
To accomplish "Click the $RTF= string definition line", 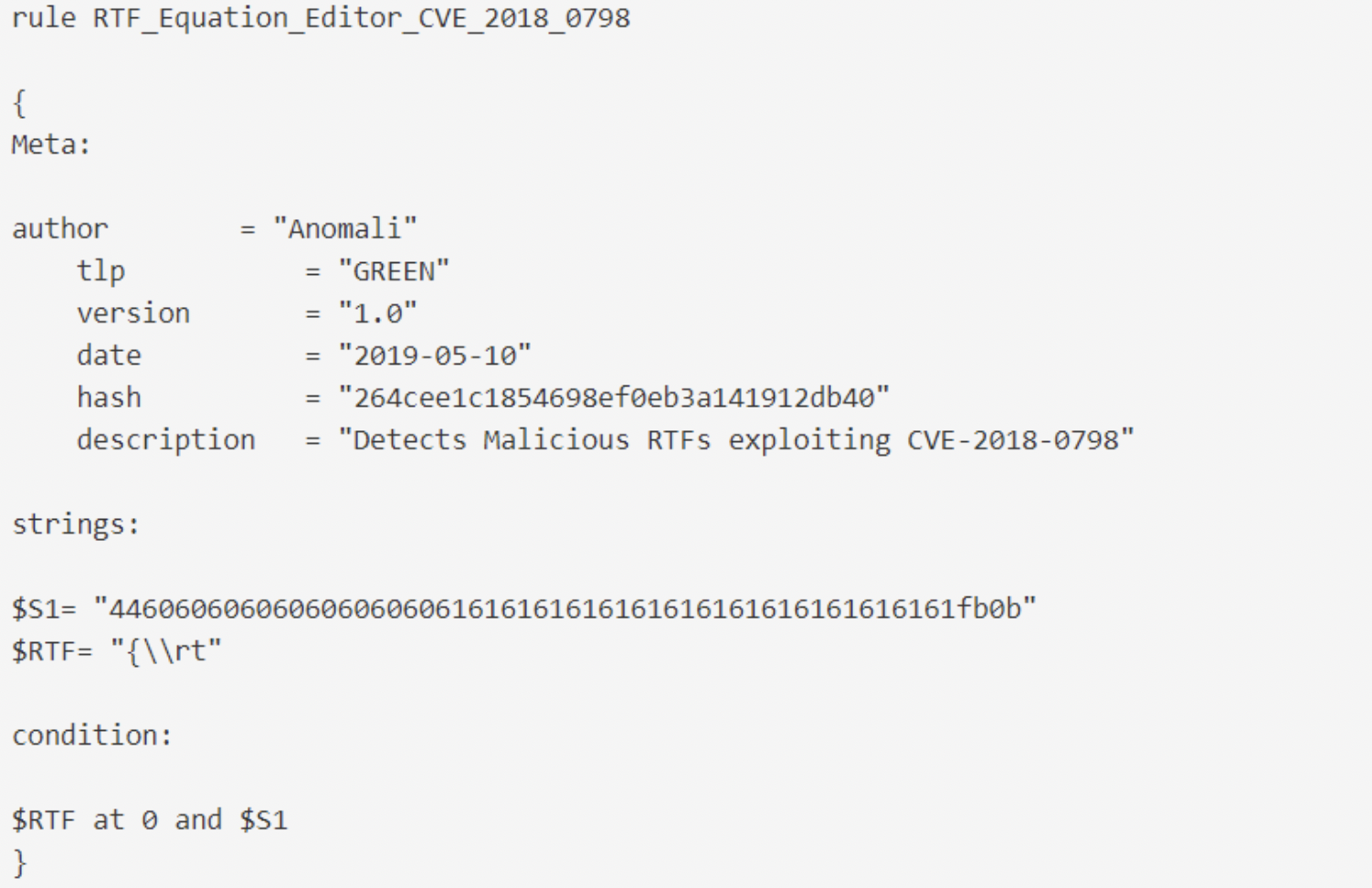I will point(117,651).
